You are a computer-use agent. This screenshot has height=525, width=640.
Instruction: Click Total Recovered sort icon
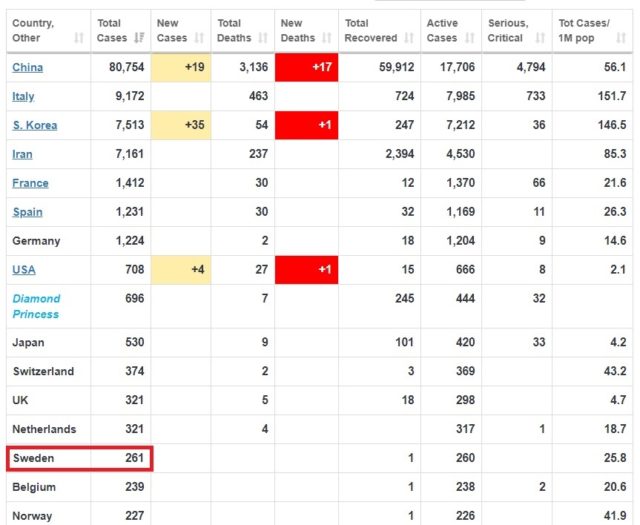tap(408, 38)
